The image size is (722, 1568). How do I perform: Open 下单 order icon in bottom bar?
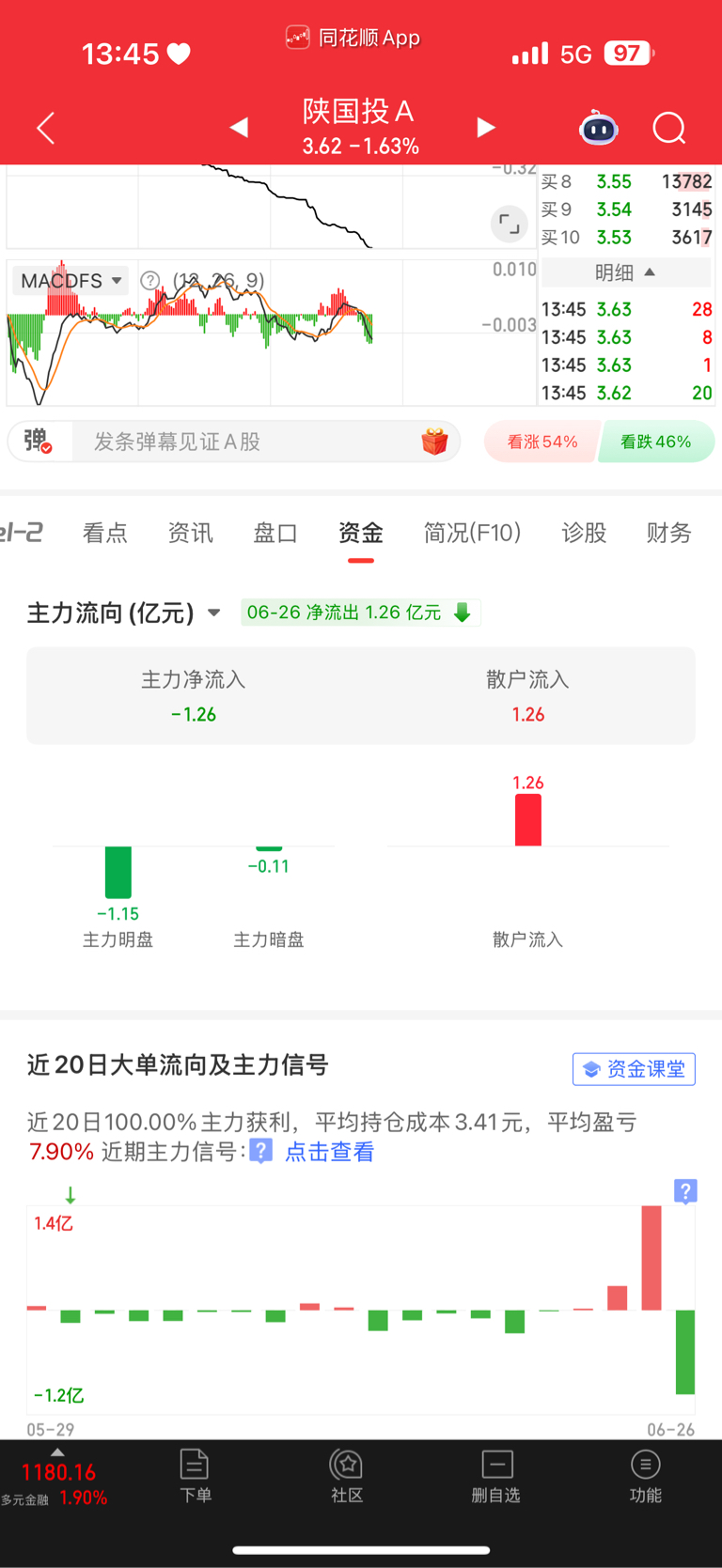tap(195, 1475)
